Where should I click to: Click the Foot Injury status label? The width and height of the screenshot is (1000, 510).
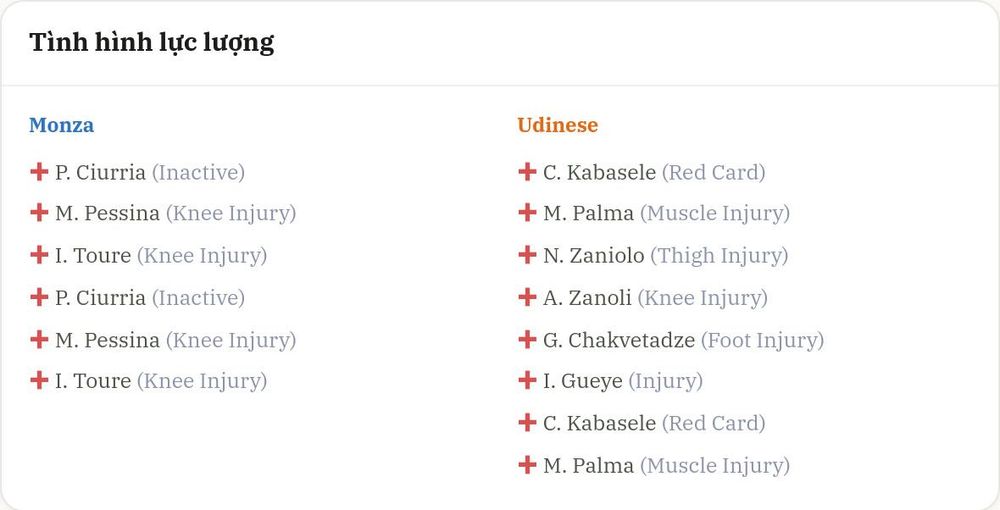coord(762,340)
